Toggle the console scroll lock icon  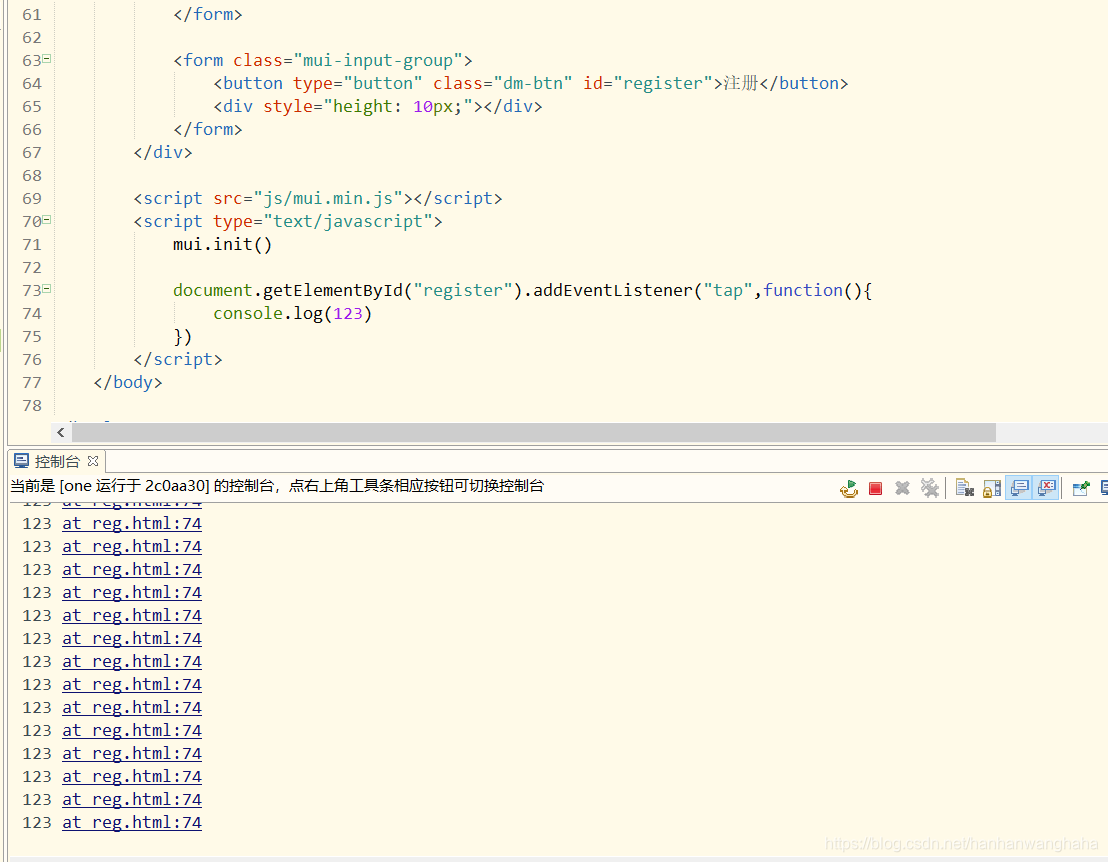(x=992, y=488)
